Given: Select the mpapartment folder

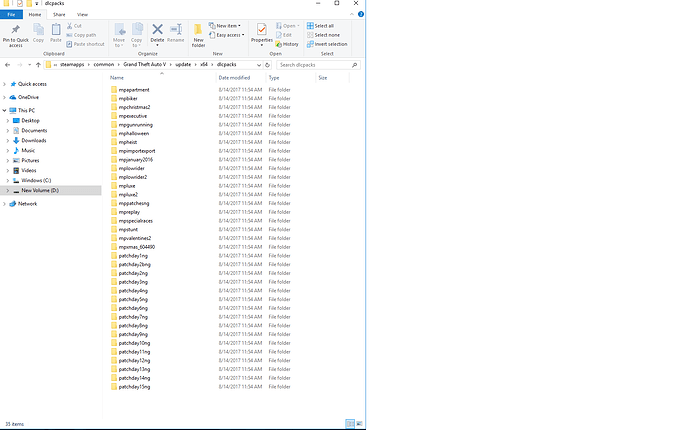Looking at the screenshot, I should [x=134, y=90].
